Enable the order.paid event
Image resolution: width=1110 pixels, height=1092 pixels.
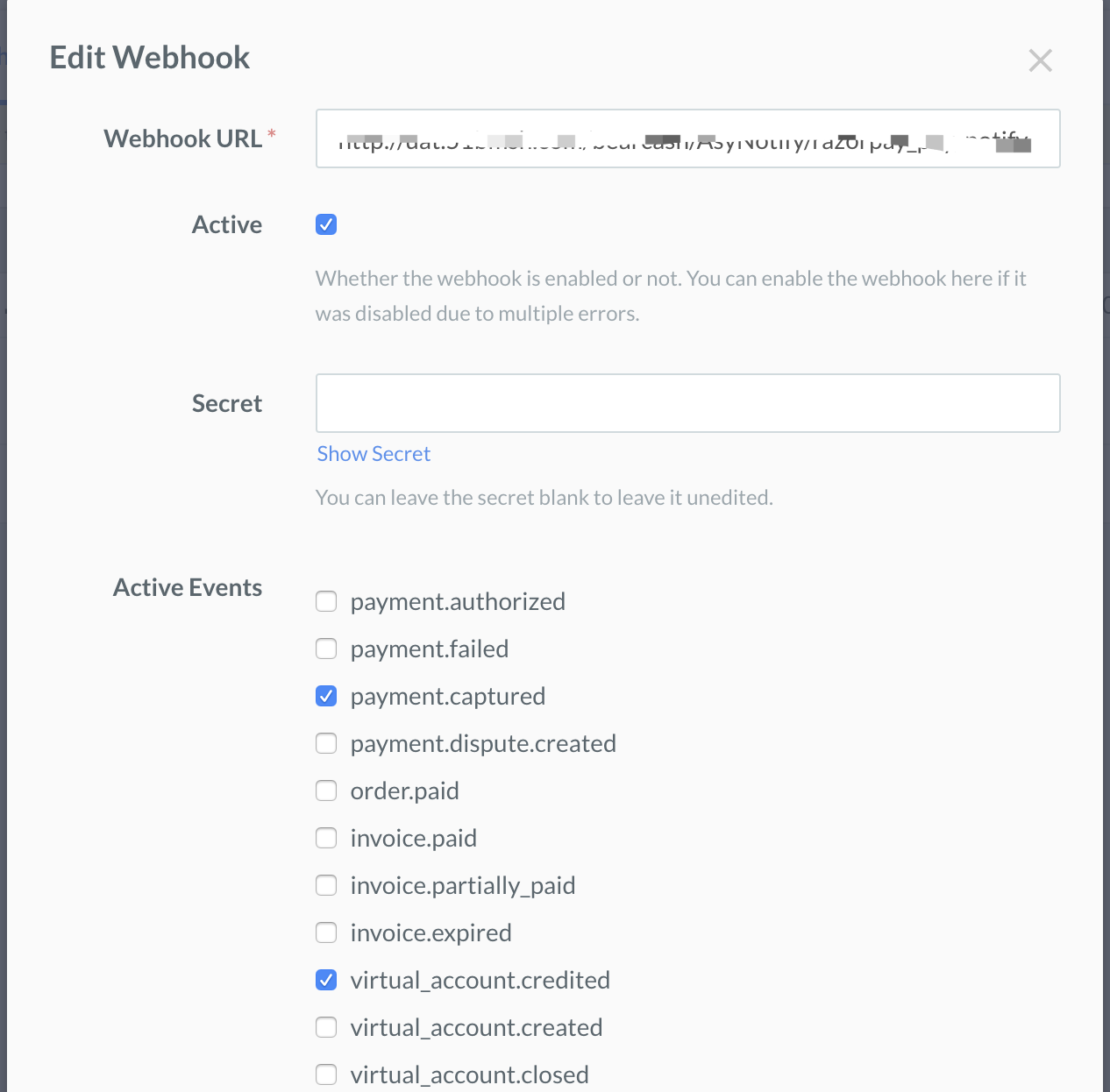[325, 791]
